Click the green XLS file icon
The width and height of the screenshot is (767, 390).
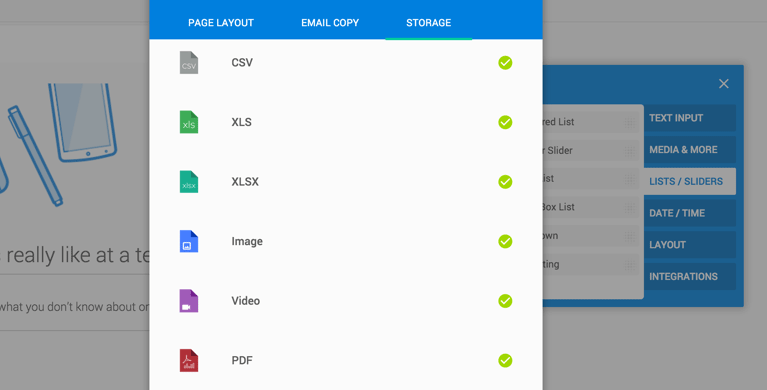point(189,122)
